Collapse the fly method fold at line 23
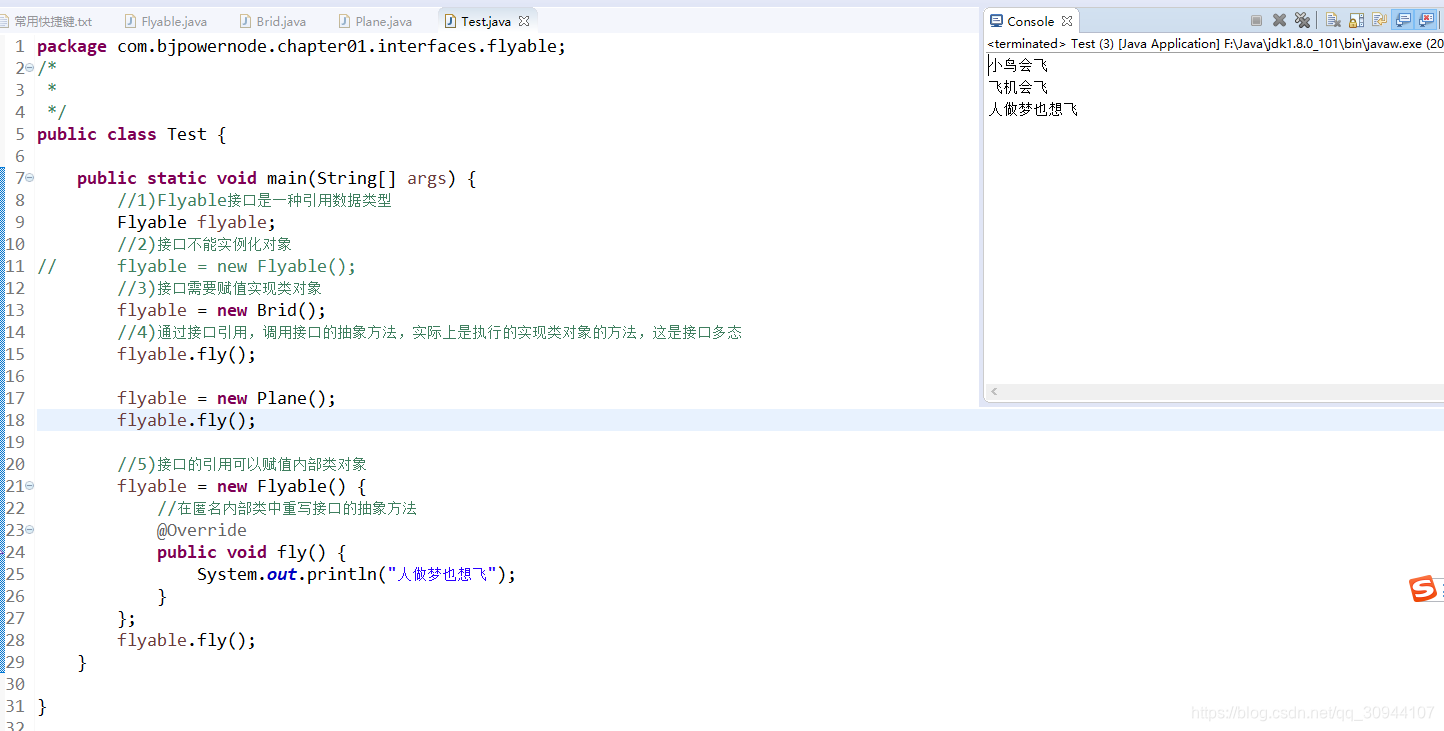Image resolution: width=1444 pixels, height=731 pixels. coord(29,530)
